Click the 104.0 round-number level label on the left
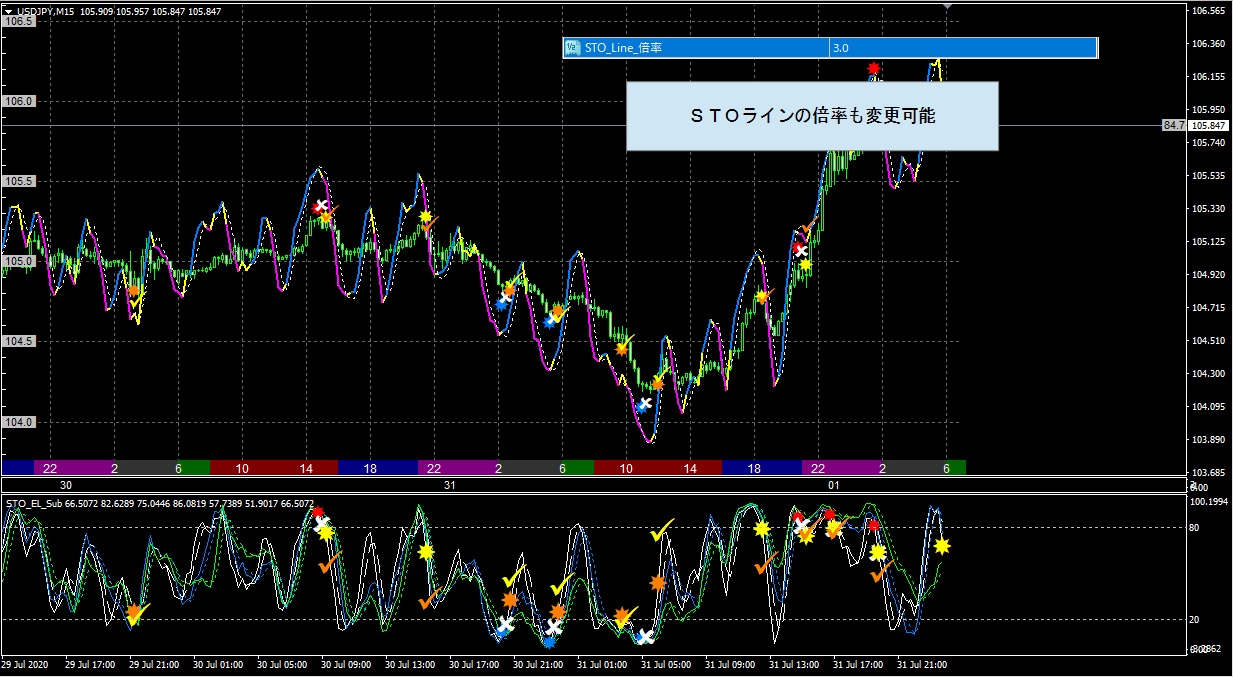The height and width of the screenshot is (677, 1233). click(19, 422)
